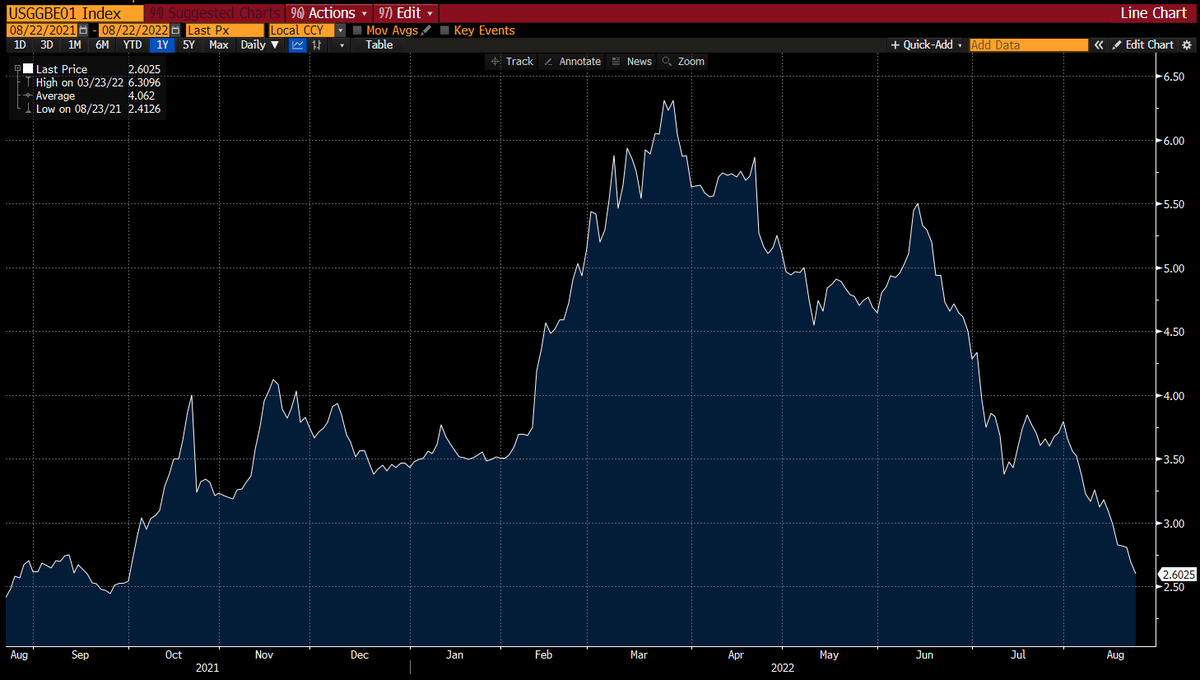Select the line chart type icon
The height and width of the screenshot is (680, 1200).
coord(298,45)
